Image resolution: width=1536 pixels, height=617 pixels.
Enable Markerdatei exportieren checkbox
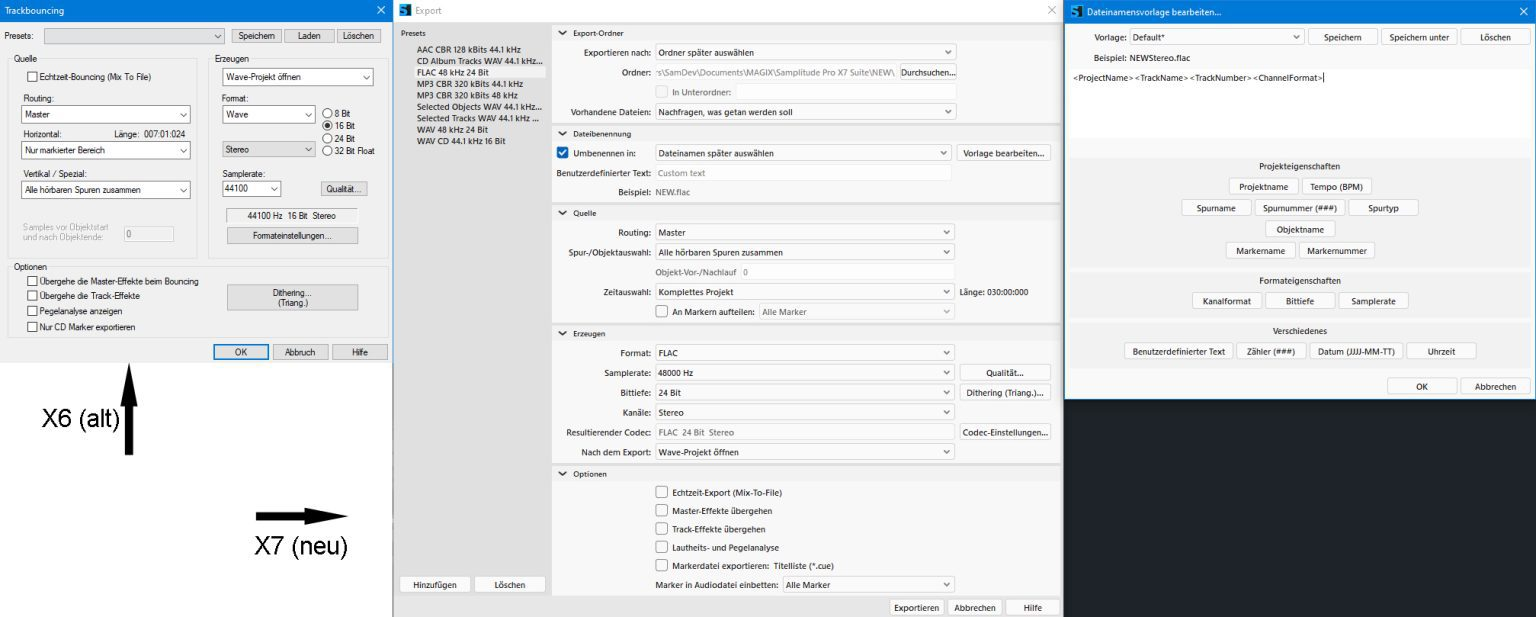coord(661,565)
